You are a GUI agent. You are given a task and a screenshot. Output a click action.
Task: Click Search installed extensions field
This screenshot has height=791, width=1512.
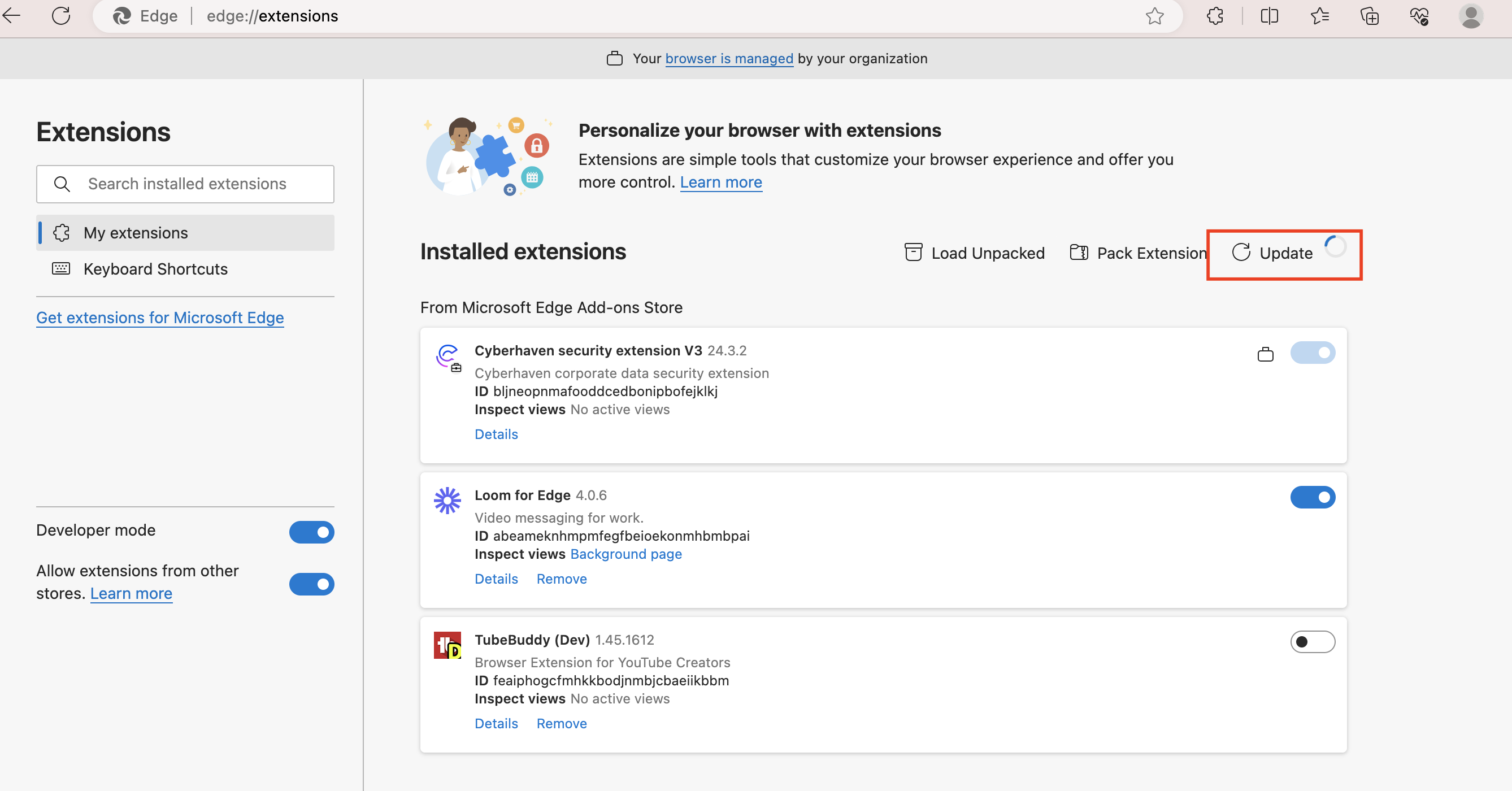click(x=185, y=184)
